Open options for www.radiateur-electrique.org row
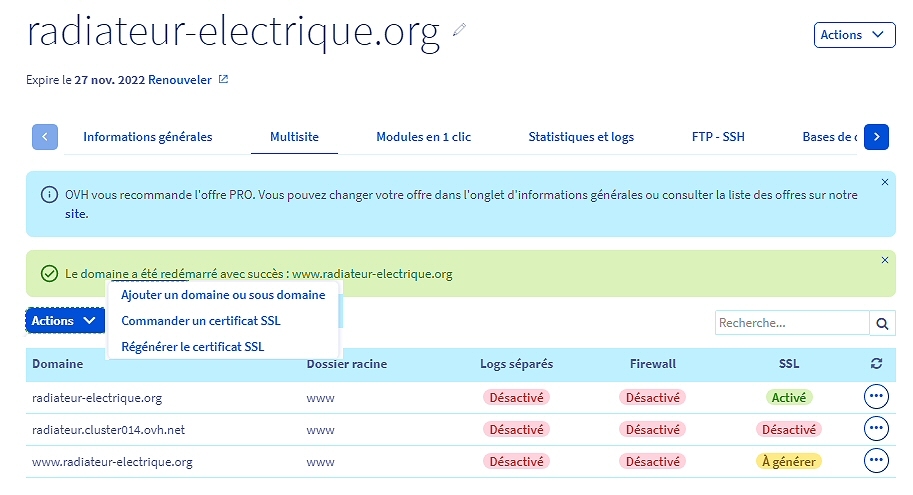 click(876, 461)
